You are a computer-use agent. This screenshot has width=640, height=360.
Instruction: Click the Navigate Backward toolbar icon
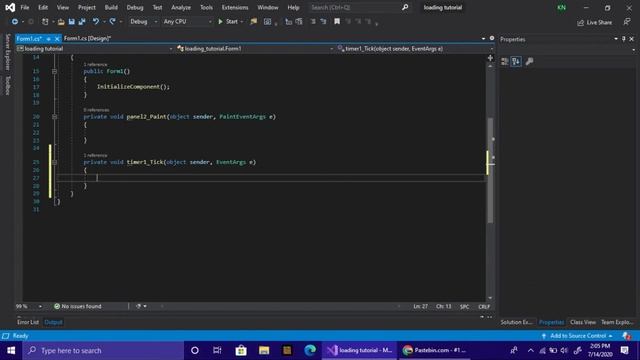[14, 22]
